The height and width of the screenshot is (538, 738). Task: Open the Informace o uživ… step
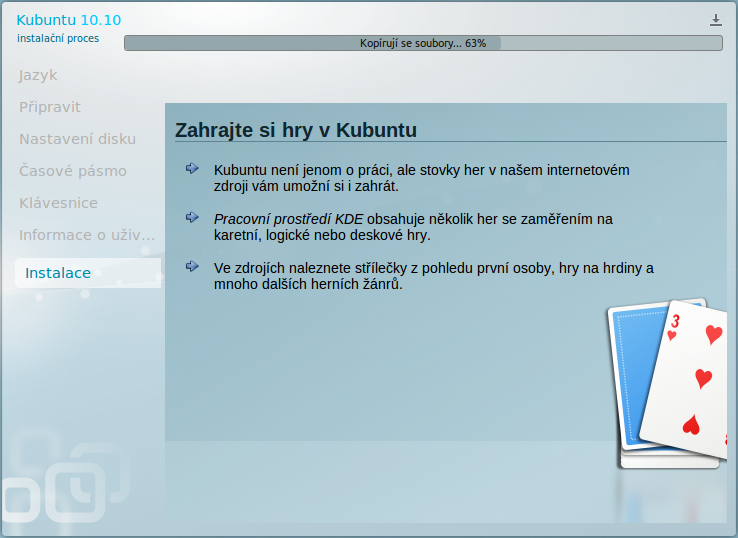87,235
